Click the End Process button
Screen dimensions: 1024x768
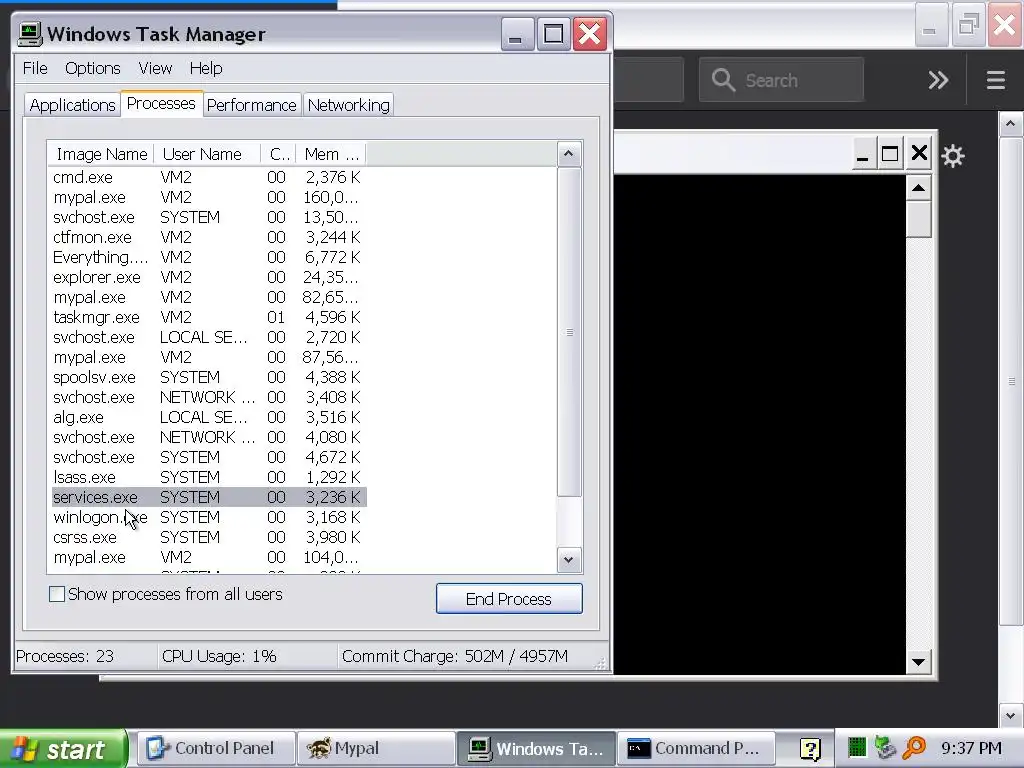(x=509, y=599)
